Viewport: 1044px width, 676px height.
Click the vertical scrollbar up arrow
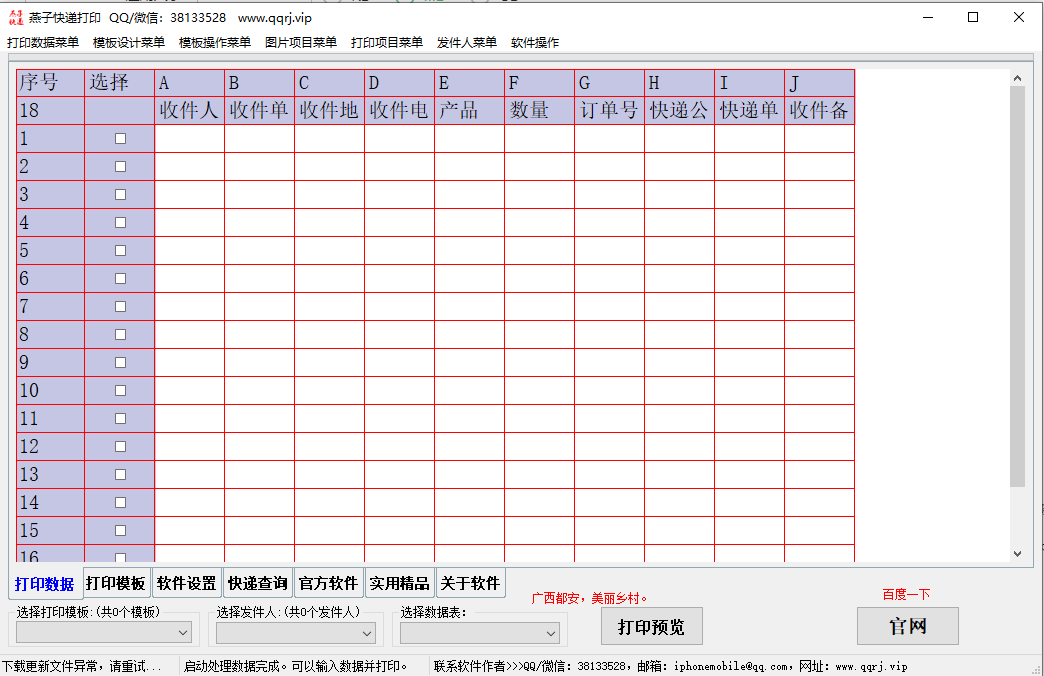pos(1017,78)
